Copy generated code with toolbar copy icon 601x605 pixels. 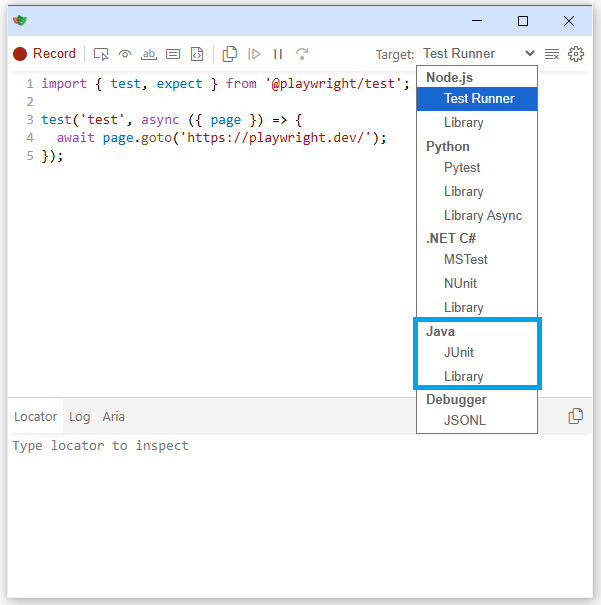tap(230, 54)
